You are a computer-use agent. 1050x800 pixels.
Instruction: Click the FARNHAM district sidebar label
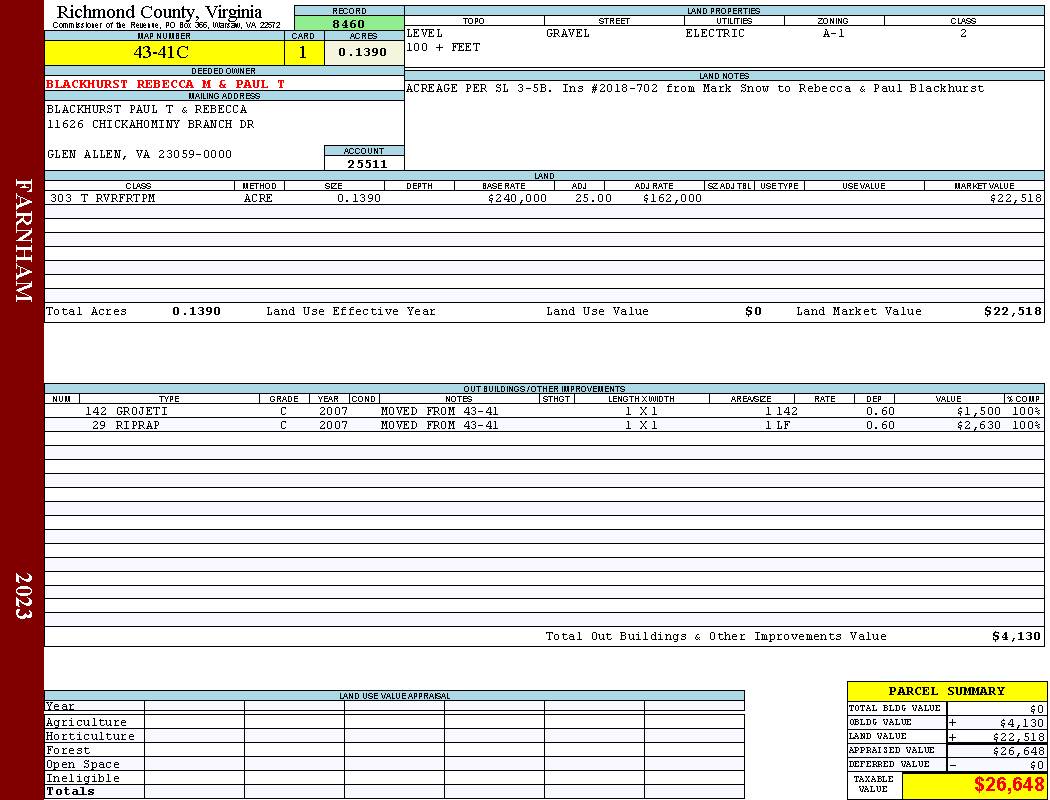coord(23,240)
